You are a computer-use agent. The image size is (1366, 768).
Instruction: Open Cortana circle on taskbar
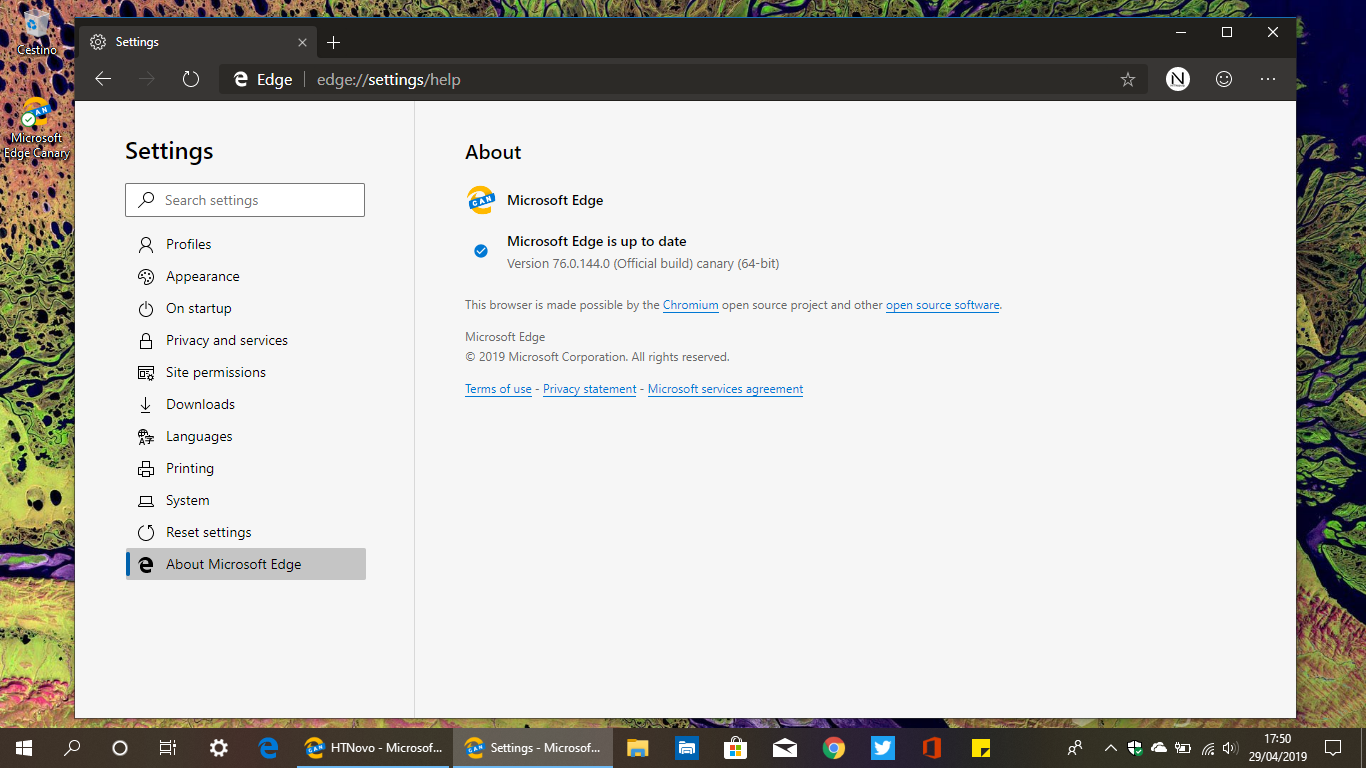click(x=120, y=747)
